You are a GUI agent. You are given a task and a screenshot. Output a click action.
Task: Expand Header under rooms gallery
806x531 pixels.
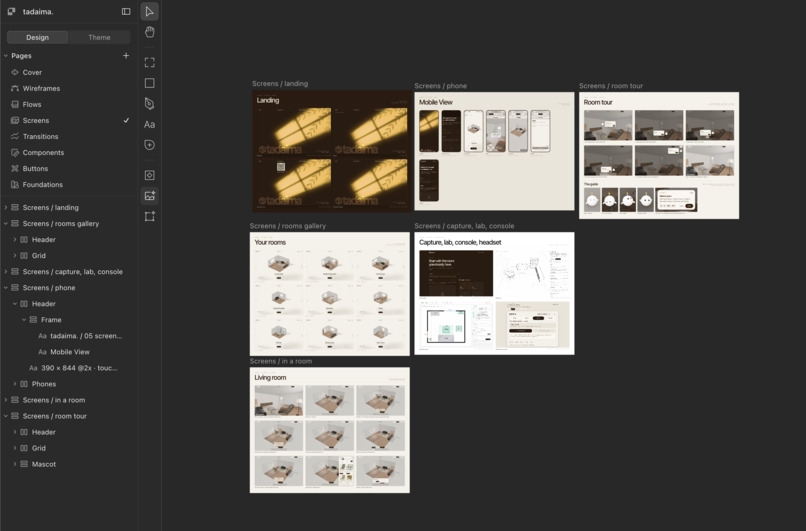click(15, 240)
